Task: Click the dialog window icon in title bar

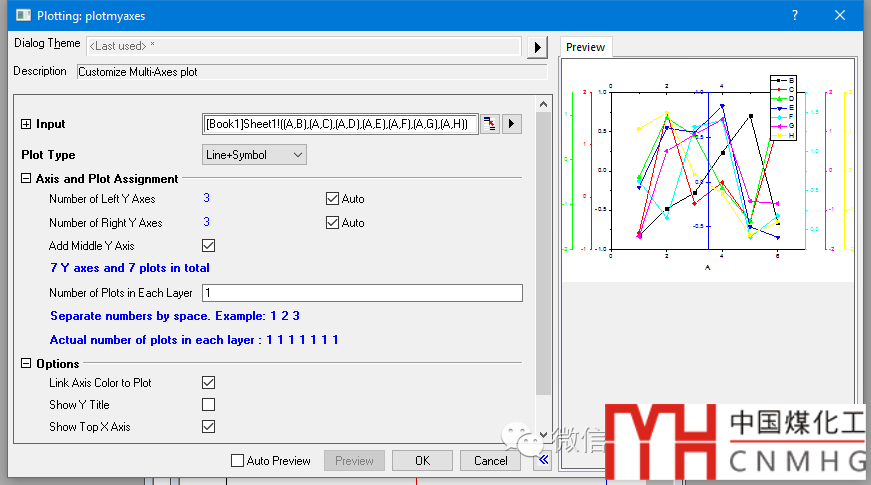Action: click(x=22, y=15)
